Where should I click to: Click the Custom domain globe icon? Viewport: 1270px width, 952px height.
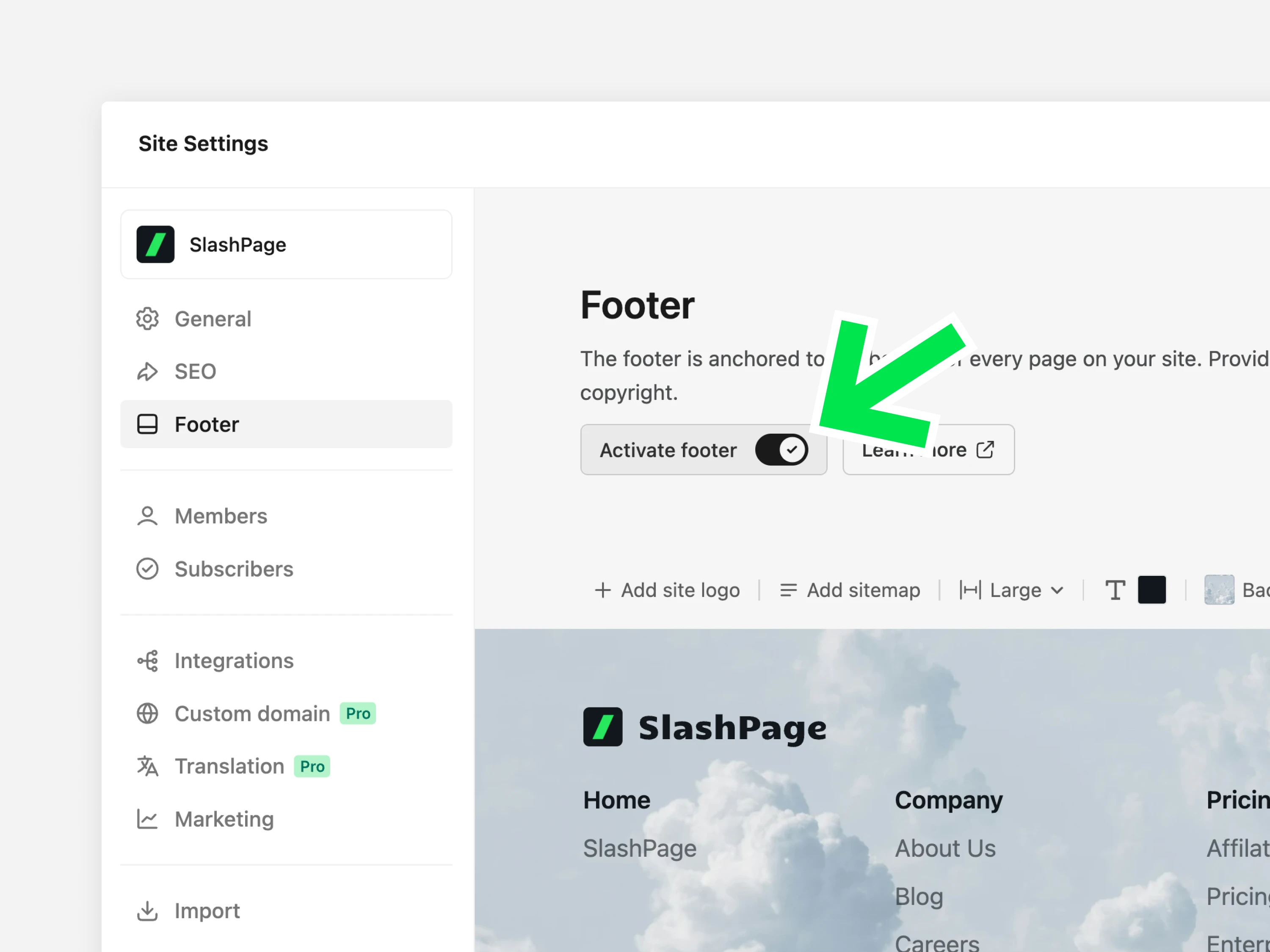point(148,713)
